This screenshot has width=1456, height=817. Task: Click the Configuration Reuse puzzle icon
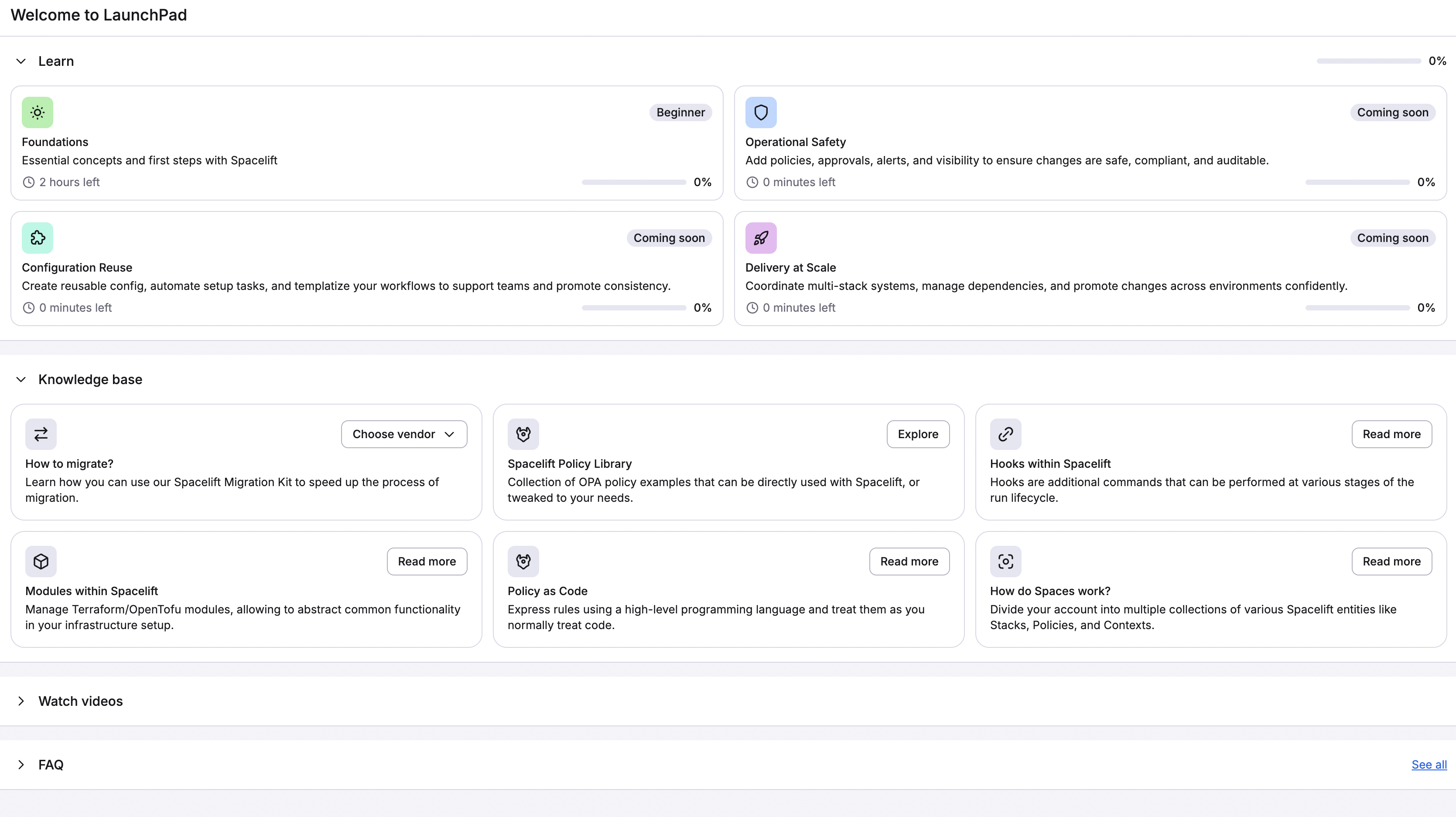pos(38,238)
